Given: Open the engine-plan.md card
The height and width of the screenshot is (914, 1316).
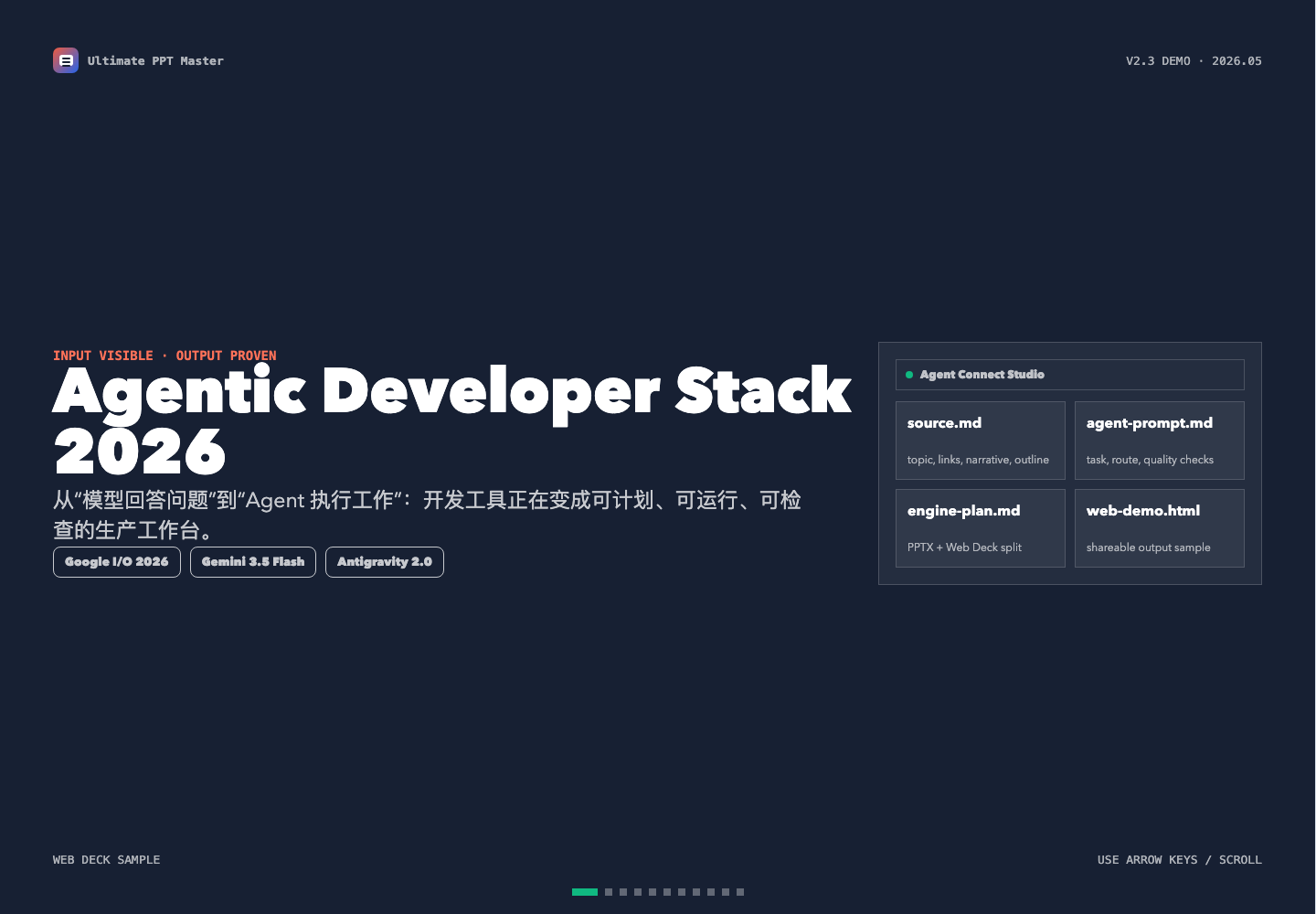Looking at the screenshot, I should (981, 528).
